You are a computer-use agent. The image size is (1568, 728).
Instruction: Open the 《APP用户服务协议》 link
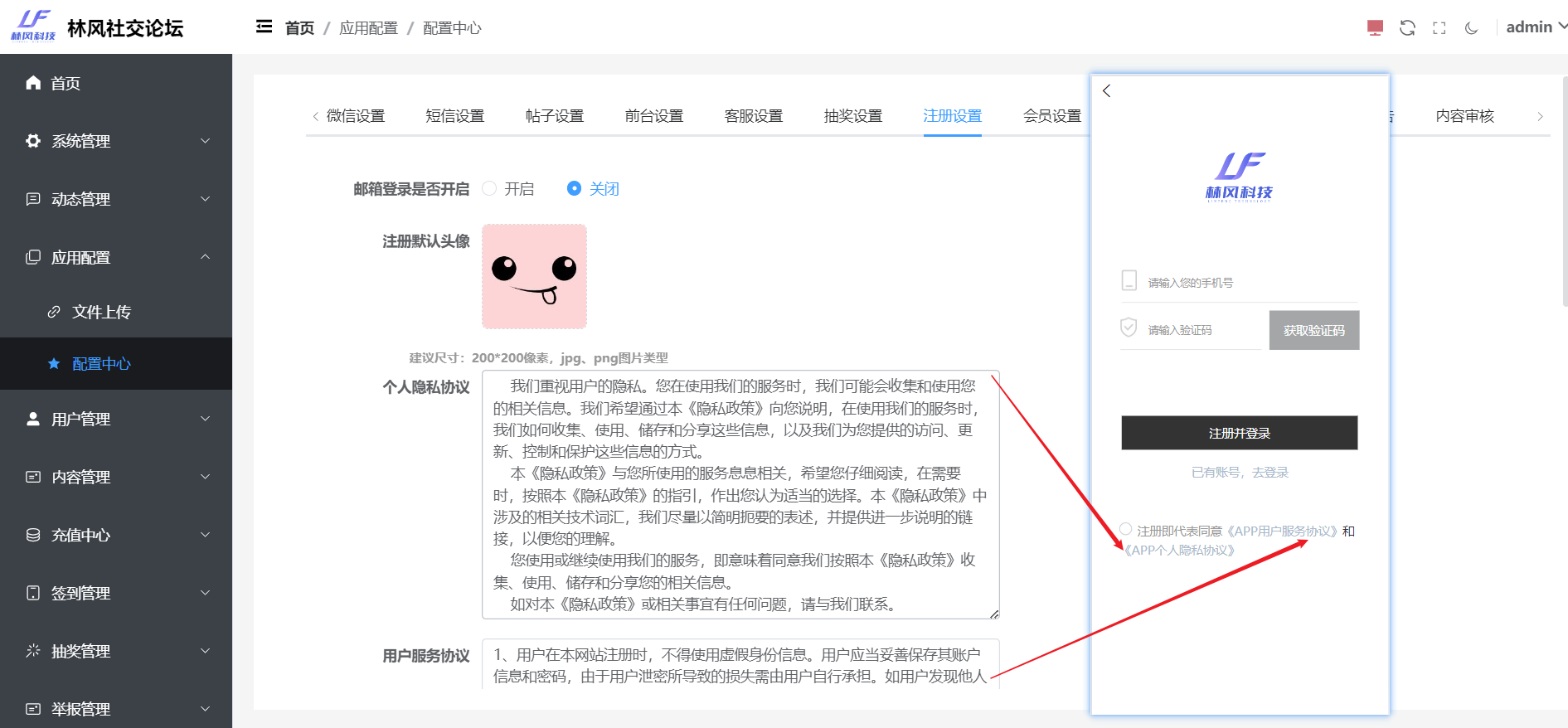click(x=1283, y=531)
